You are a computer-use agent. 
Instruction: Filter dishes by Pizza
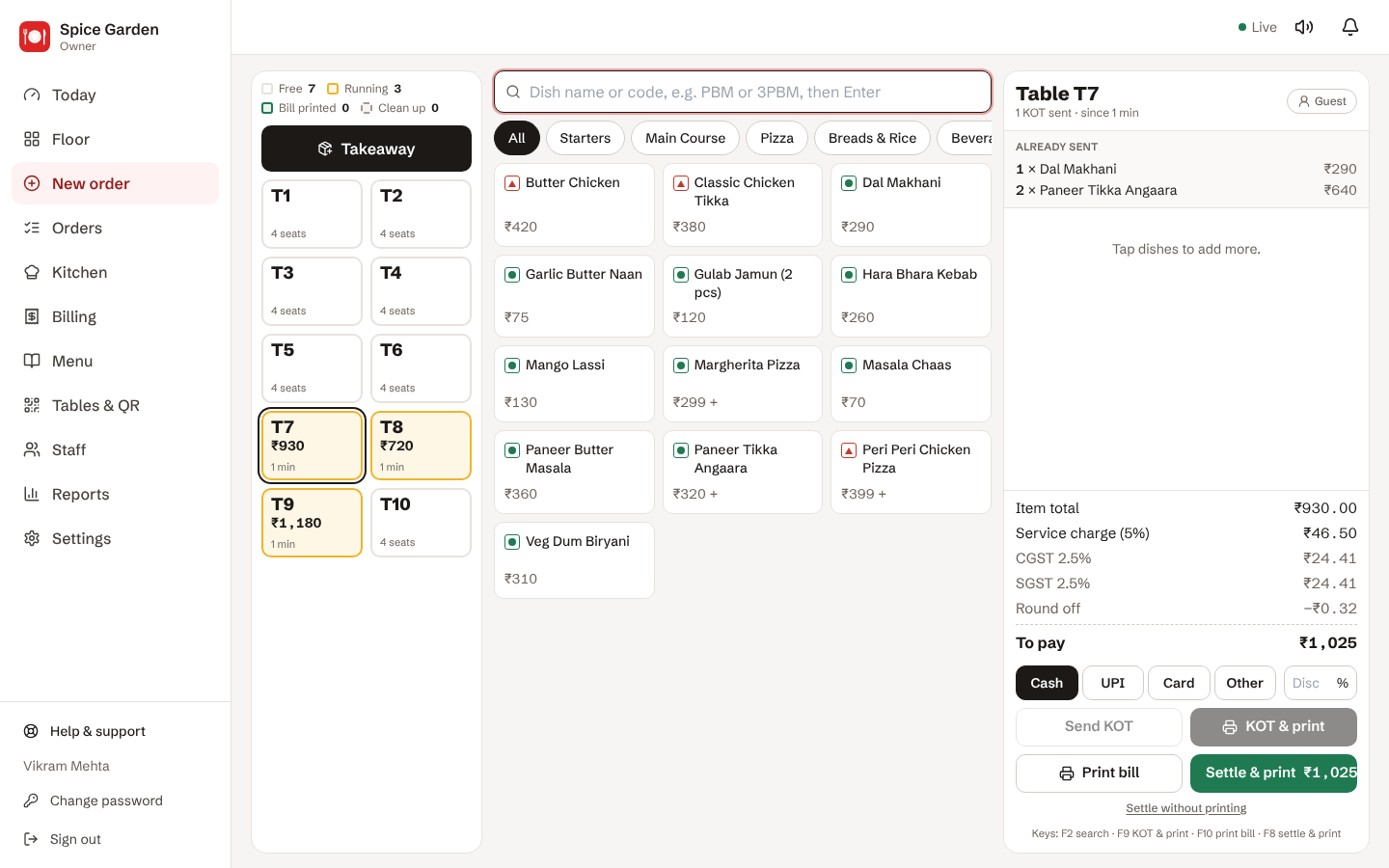(x=776, y=138)
